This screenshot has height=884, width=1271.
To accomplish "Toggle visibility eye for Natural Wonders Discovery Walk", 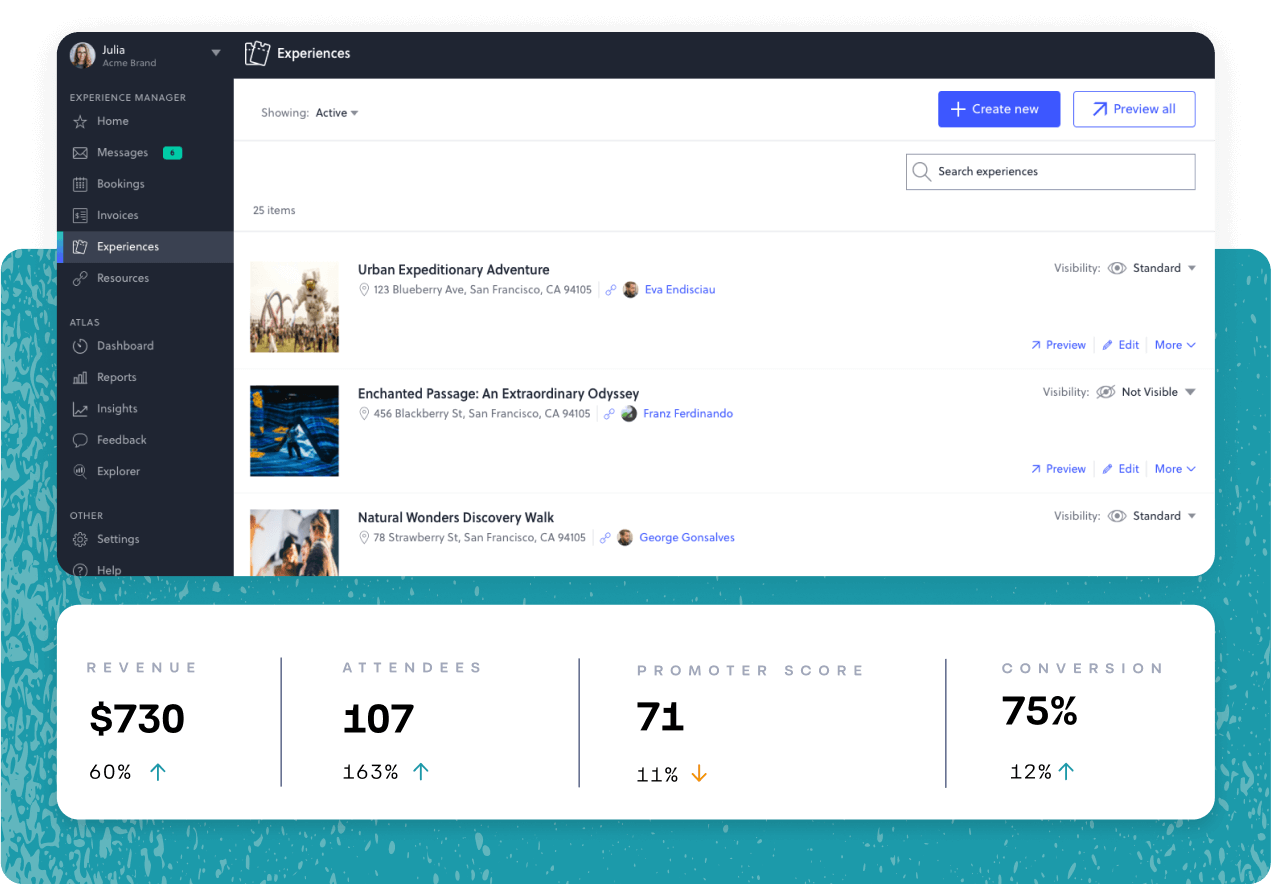I will coord(1117,516).
